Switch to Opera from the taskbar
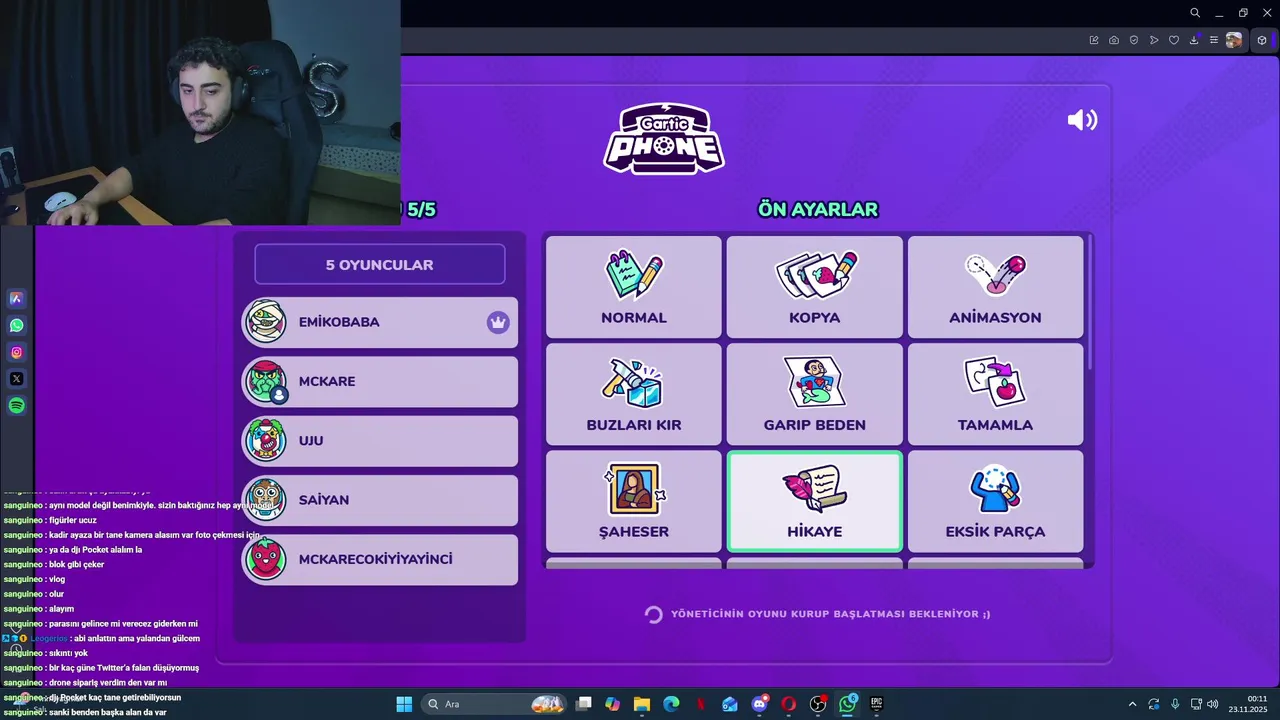The width and height of the screenshot is (1280, 720). coord(789,704)
